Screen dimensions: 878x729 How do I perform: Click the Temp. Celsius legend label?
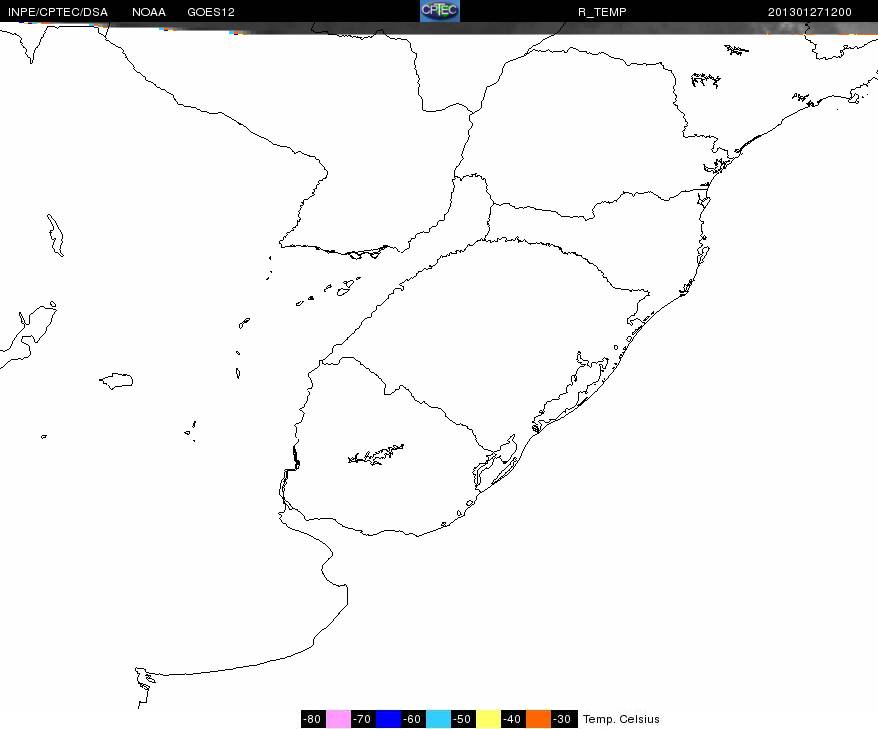(621, 719)
